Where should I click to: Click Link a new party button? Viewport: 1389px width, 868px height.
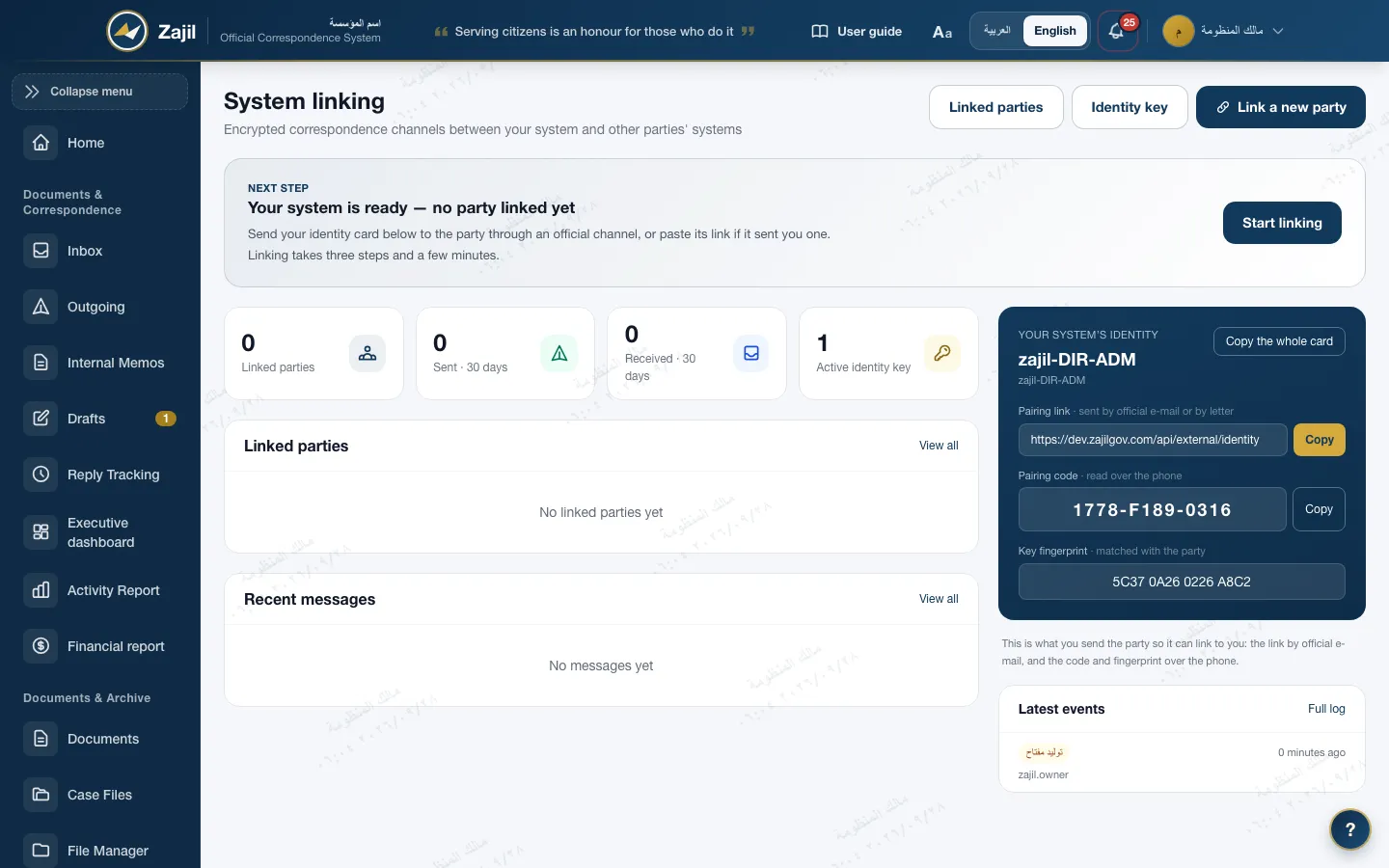click(1280, 107)
